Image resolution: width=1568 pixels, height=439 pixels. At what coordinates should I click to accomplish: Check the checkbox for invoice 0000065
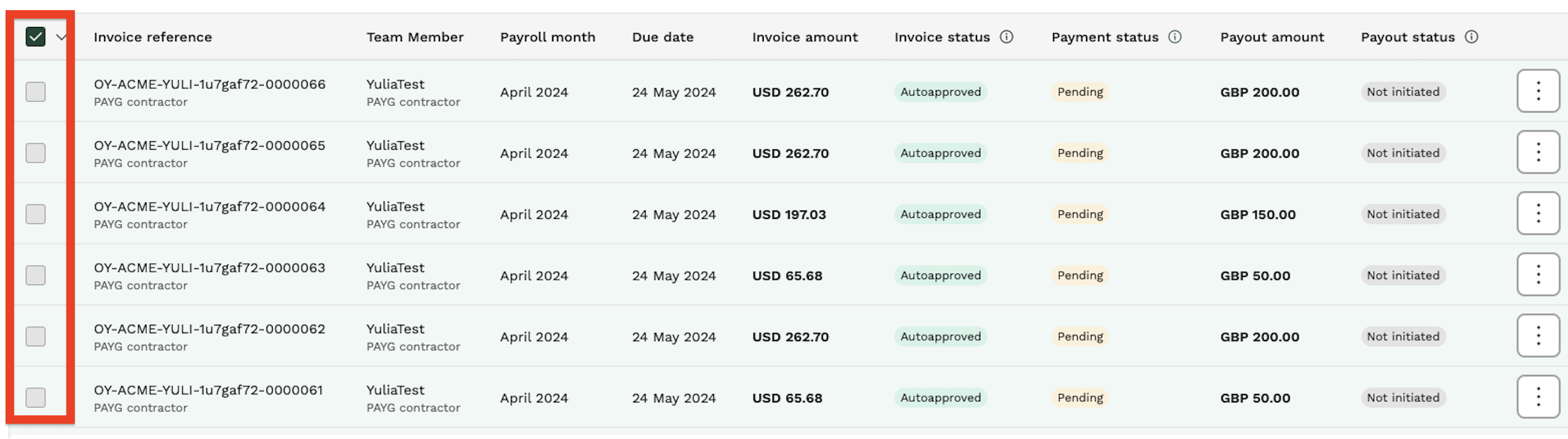pyautogui.click(x=35, y=153)
